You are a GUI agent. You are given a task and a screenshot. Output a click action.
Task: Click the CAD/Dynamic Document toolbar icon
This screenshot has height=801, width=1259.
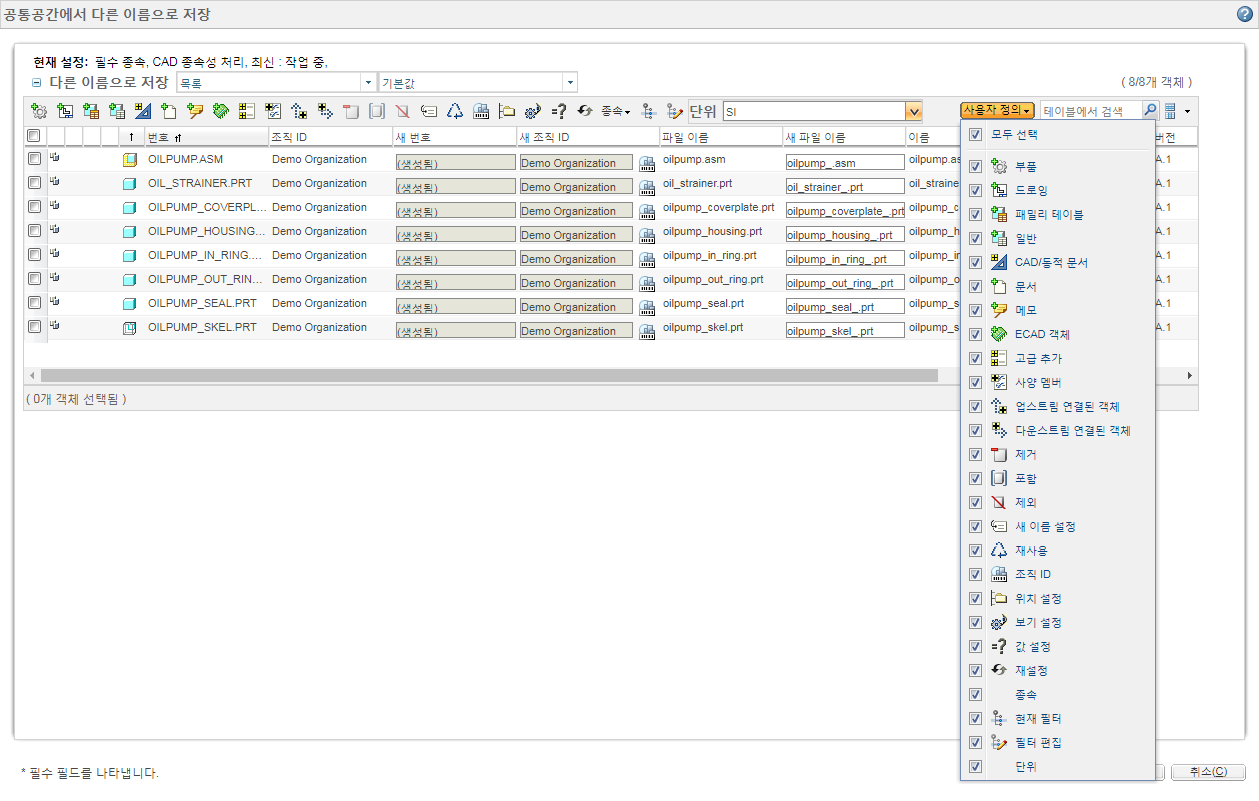click(143, 111)
